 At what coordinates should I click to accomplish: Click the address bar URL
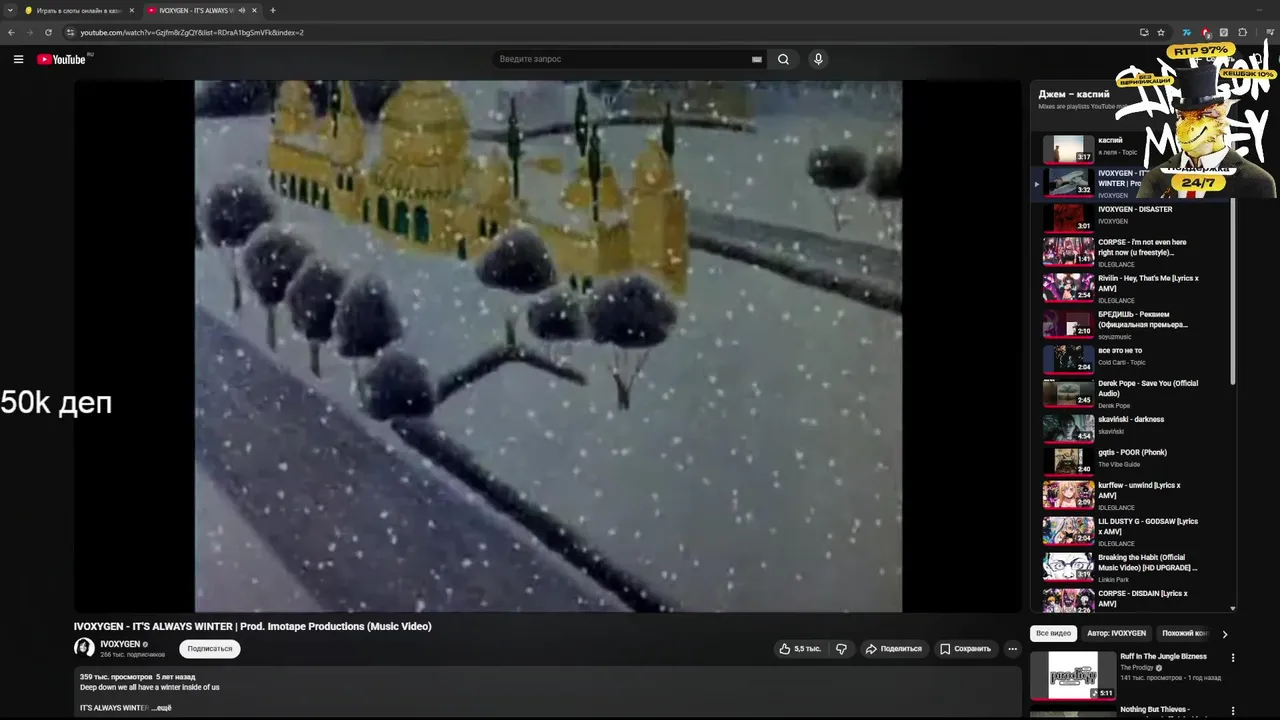tap(192, 32)
